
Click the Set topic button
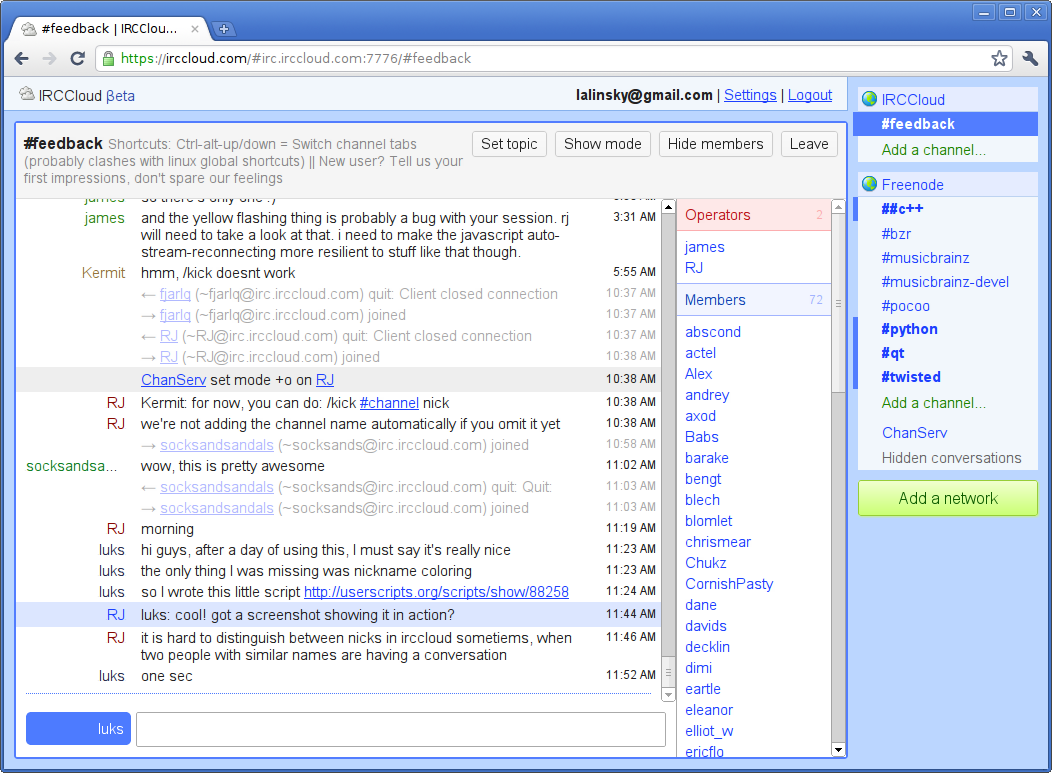(x=509, y=144)
